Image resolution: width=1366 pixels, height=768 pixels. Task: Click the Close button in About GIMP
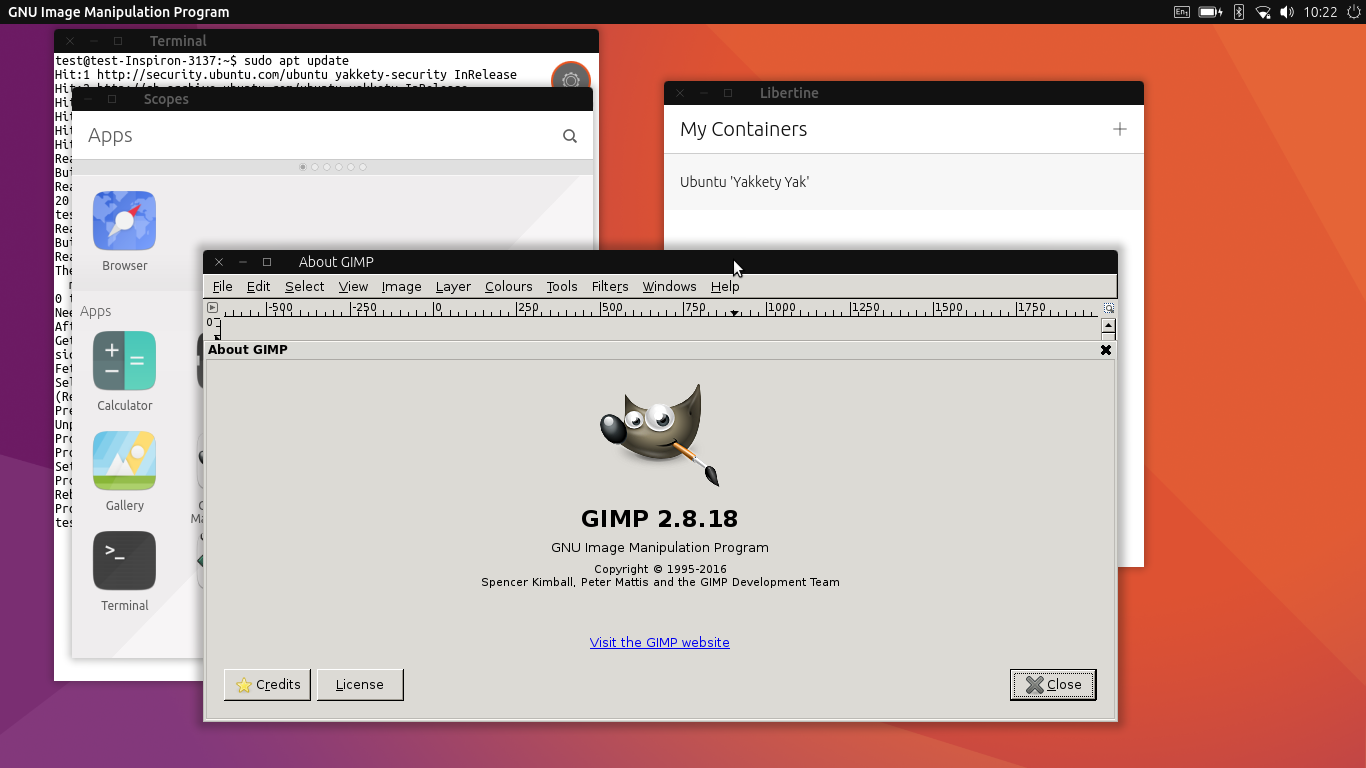point(1053,684)
